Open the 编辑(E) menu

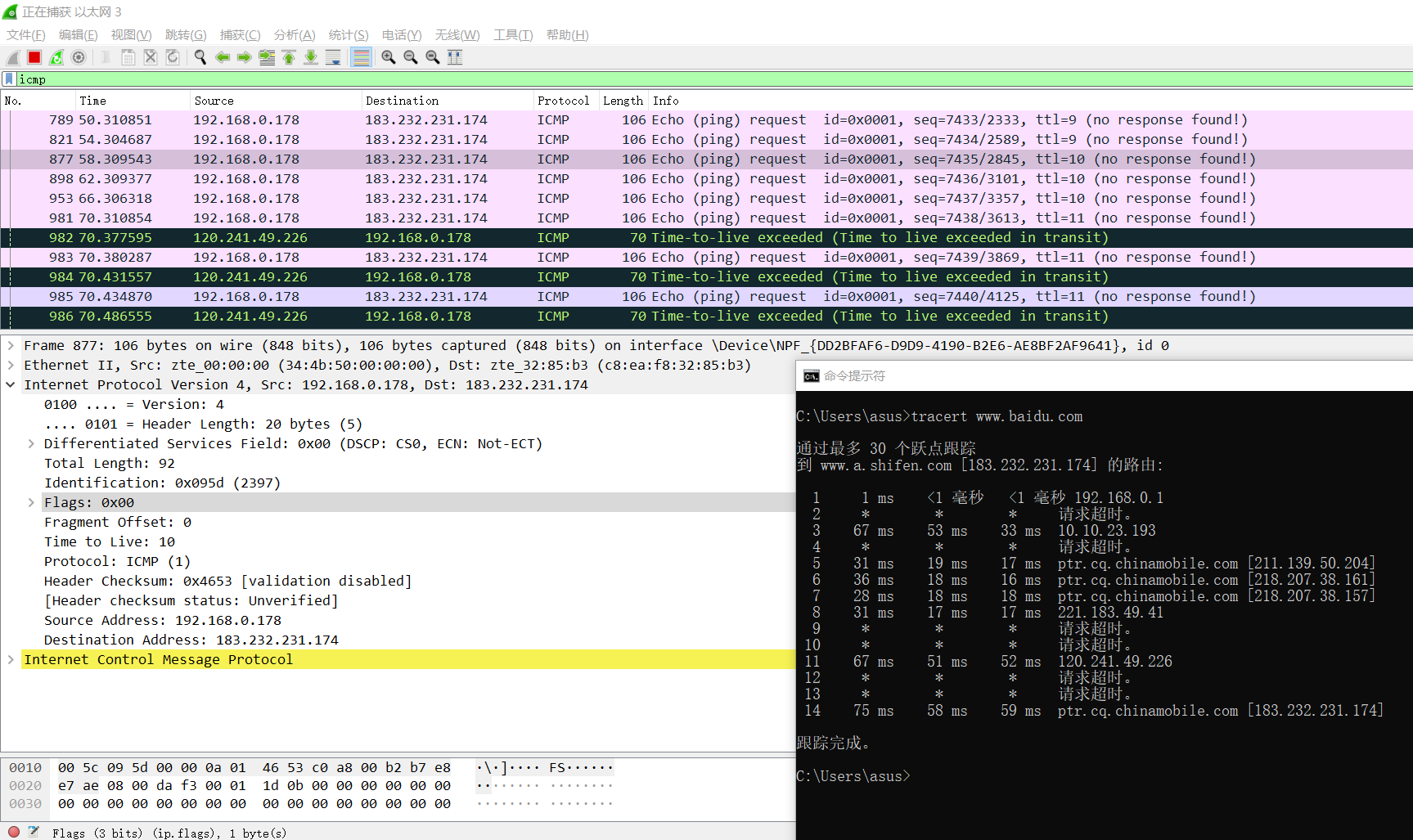(78, 35)
